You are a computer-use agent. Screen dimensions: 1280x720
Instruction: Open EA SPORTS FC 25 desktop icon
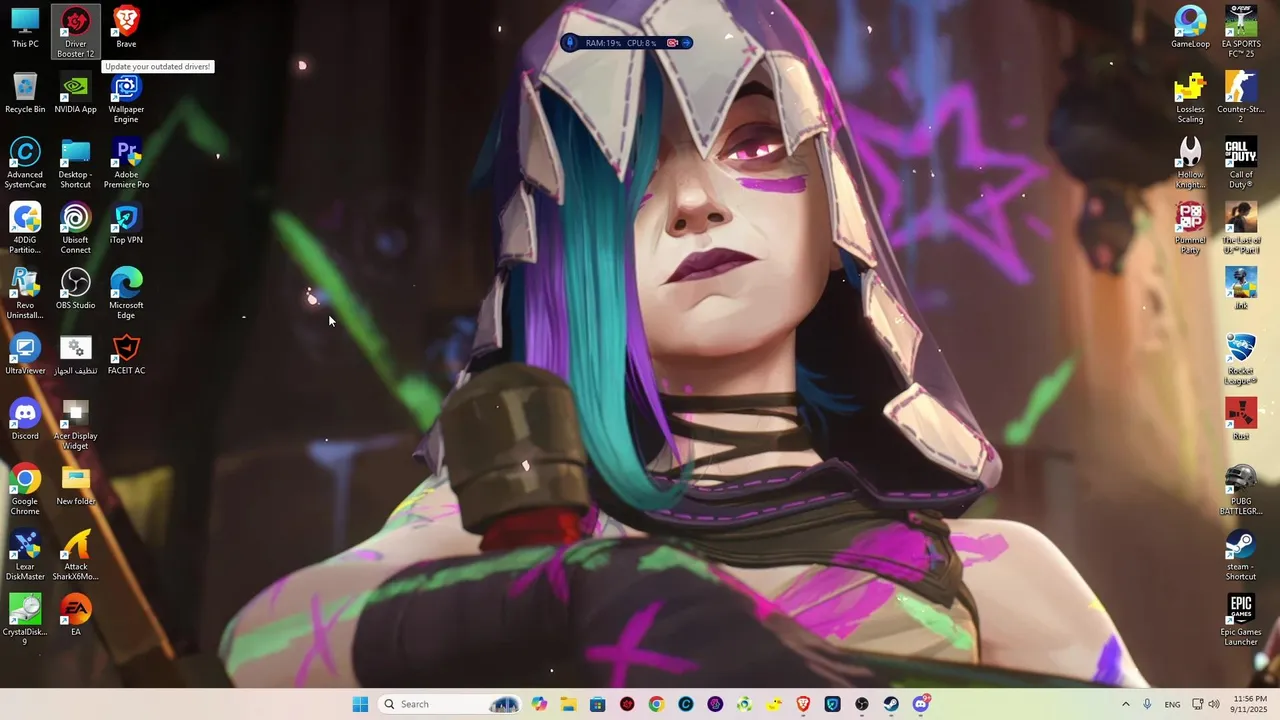pyautogui.click(x=1241, y=32)
